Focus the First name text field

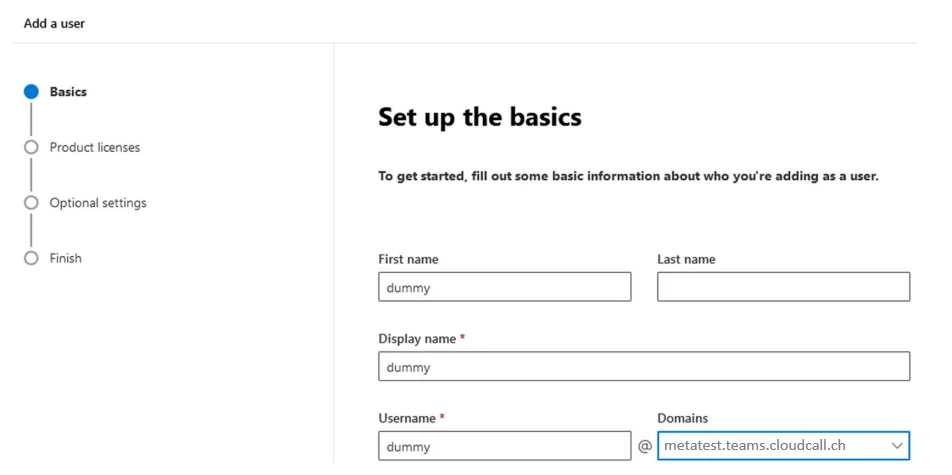point(504,287)
